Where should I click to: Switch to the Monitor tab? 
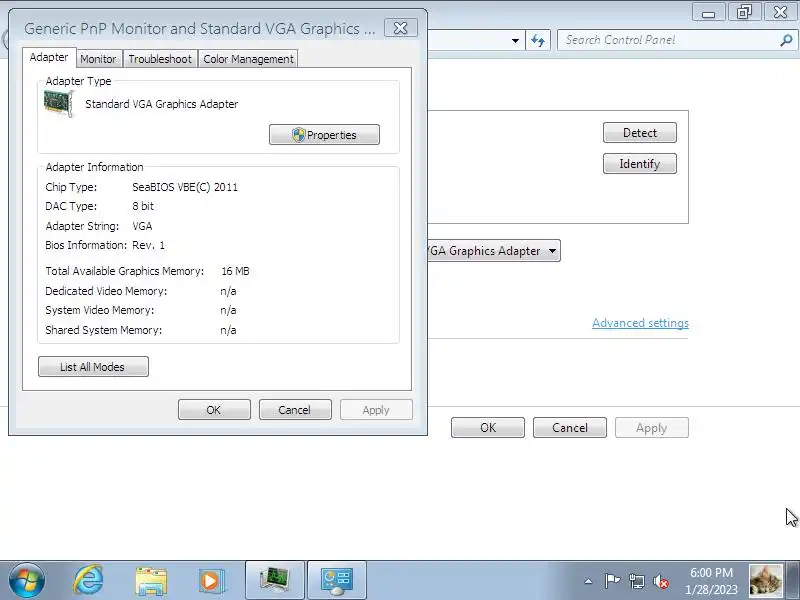pyautogui.click(x=98, y=59)
